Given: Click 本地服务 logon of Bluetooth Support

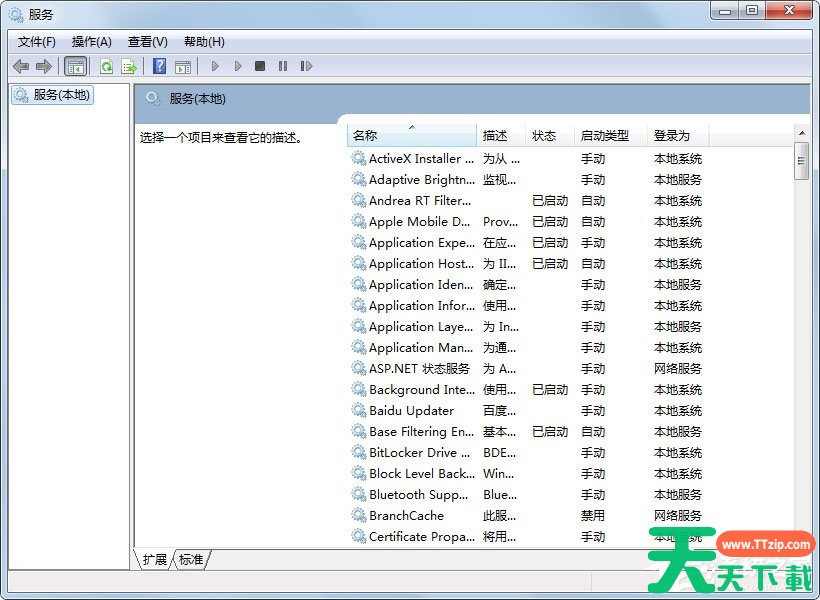Looking at the screenshot, I should [x=678, y=494].
